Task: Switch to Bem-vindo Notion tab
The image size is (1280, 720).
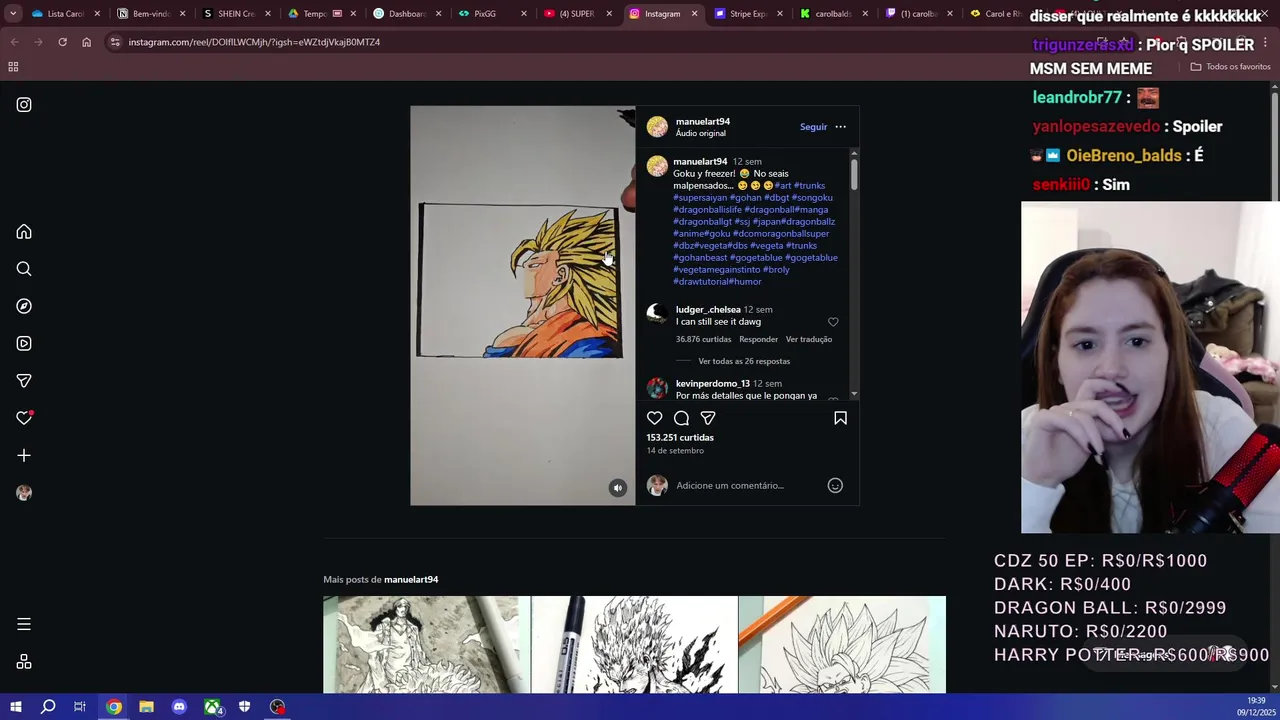Action: tap(151, 14)
